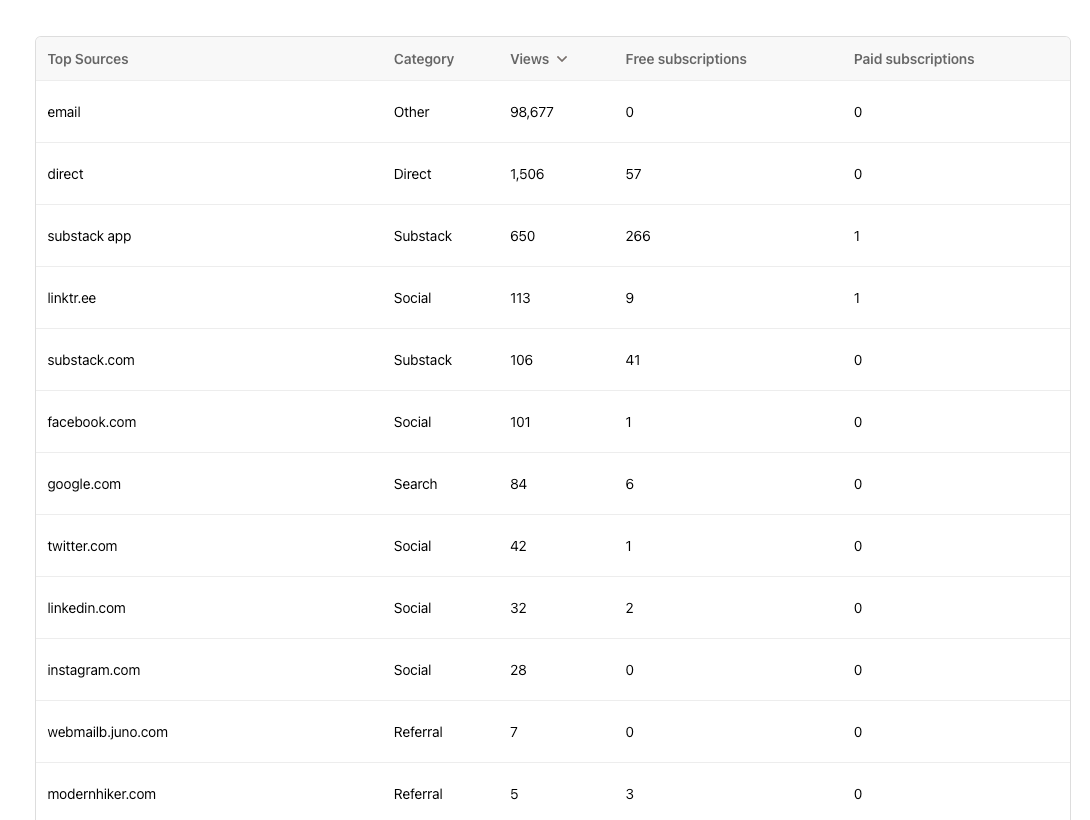Viewport: 1090px width, 820px height.
Task: Open the linktr.ee source entry
Action: (72, 298)
